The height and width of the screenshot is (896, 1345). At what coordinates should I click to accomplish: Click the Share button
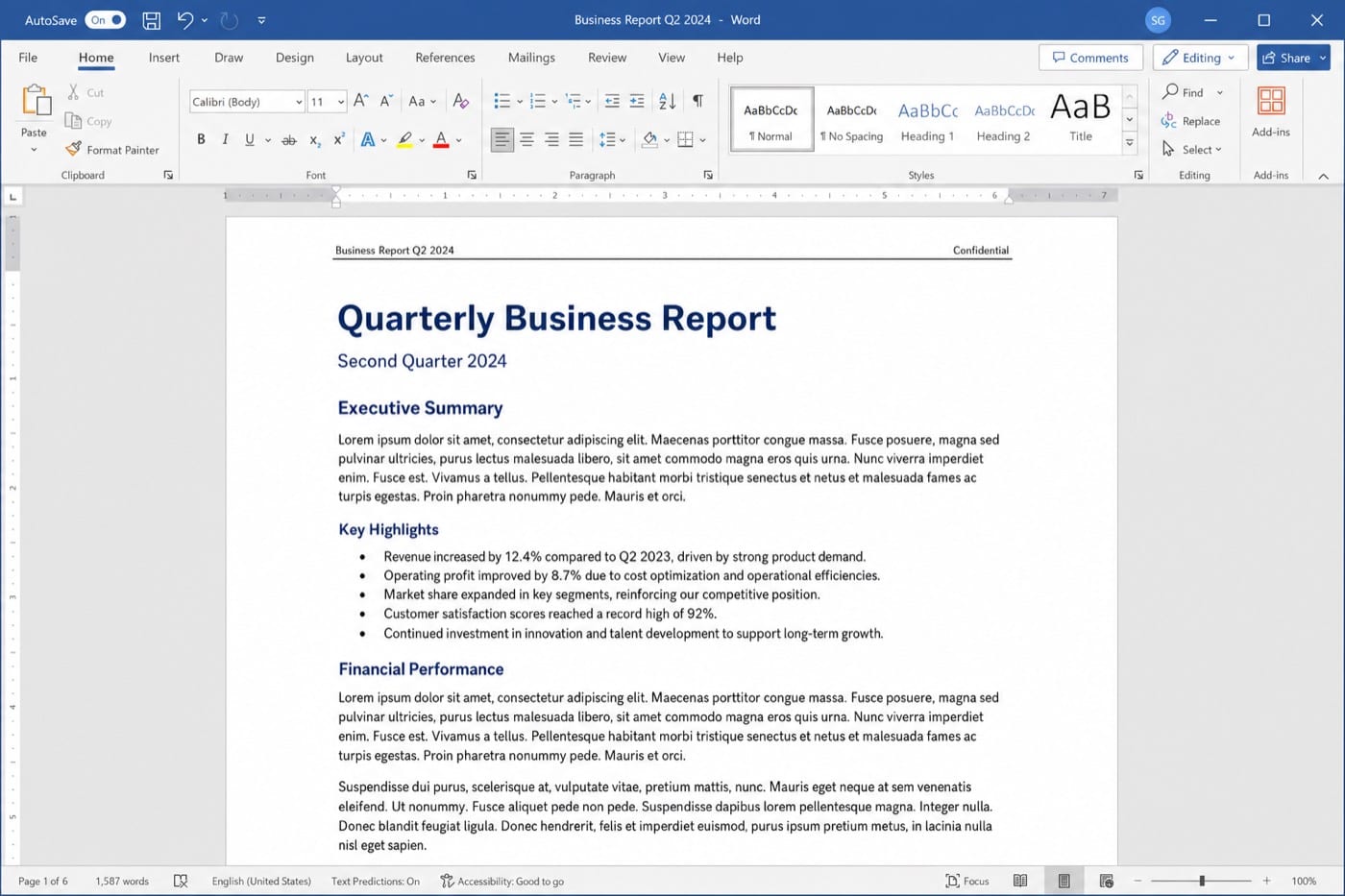[x=1293, y=58]
